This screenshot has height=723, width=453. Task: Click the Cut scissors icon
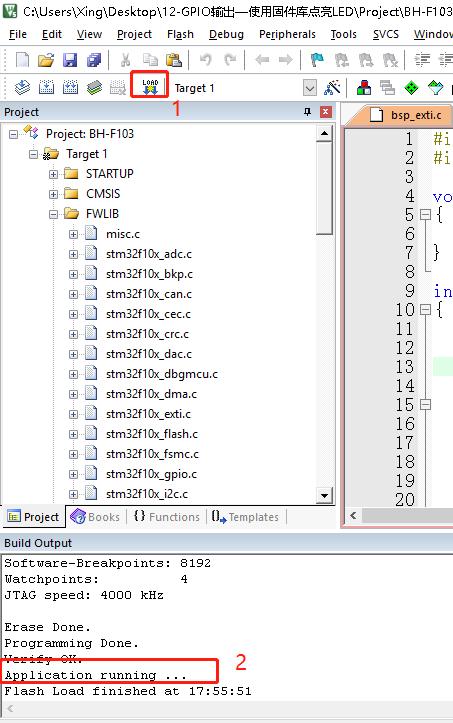pos(125,60)
